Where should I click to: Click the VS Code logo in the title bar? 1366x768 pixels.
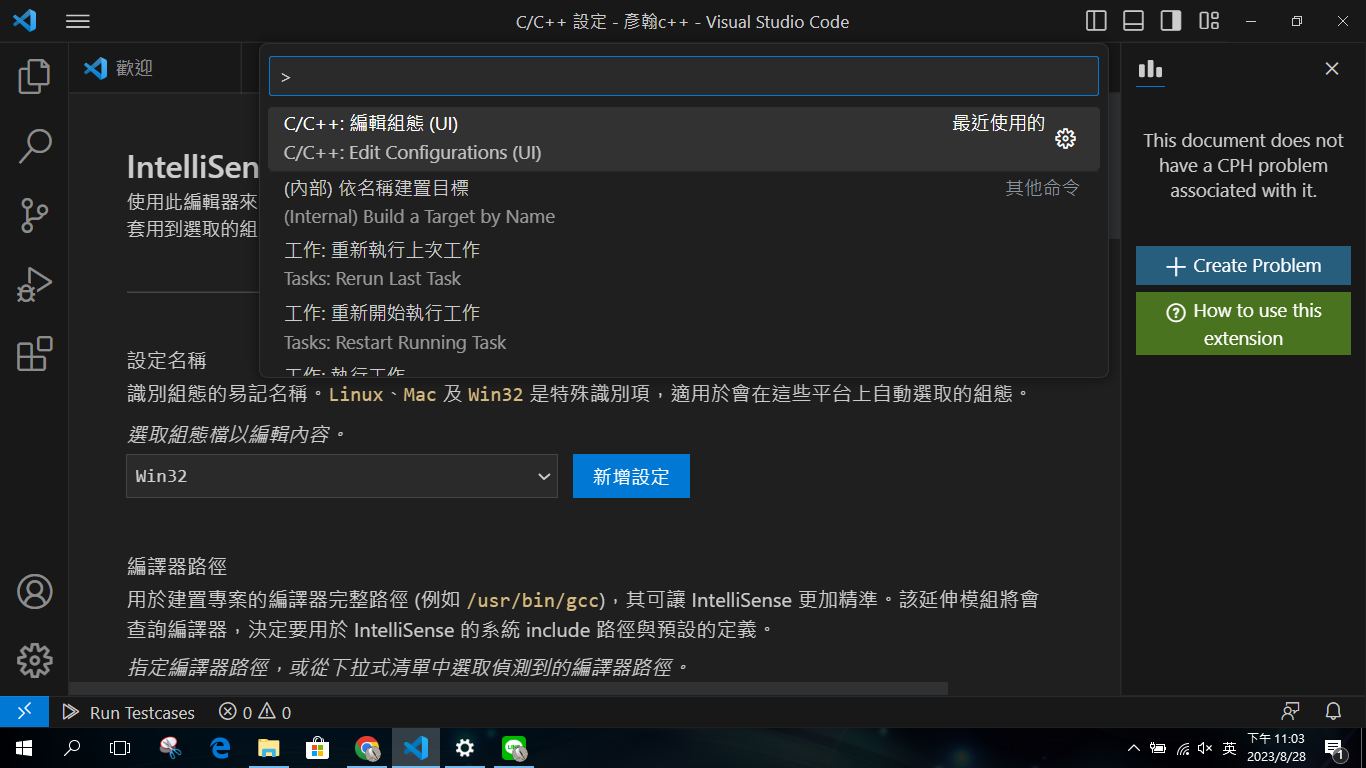pos(25,21)
